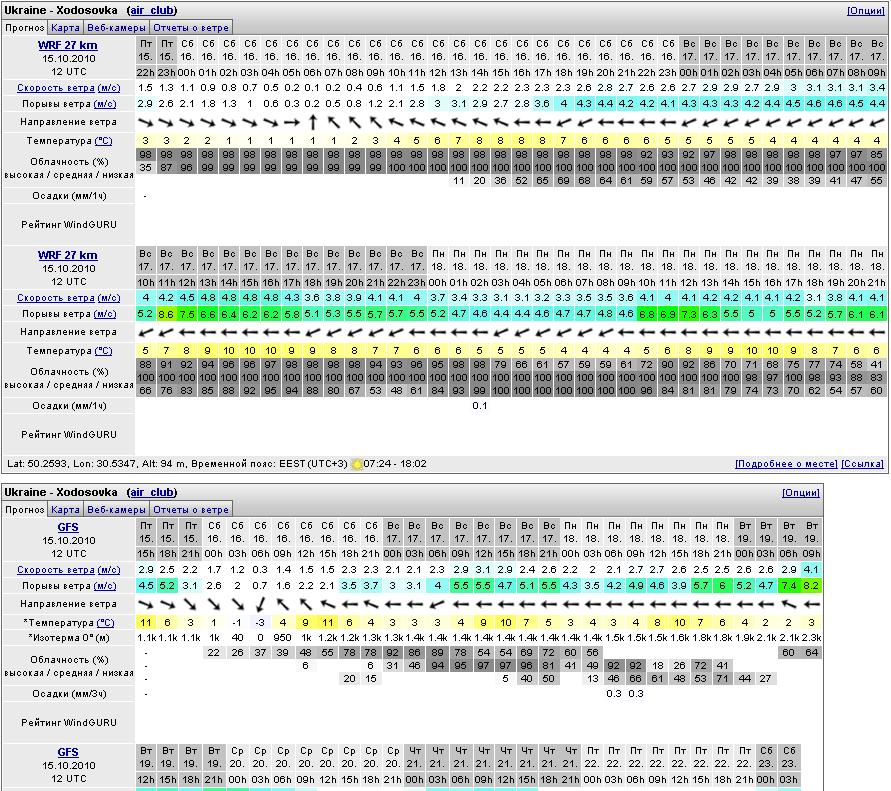Viewport: 891px width, 791px height.
Task: Switch to the Карта tab in the WRF panel
Action: [x=66, y=28]
